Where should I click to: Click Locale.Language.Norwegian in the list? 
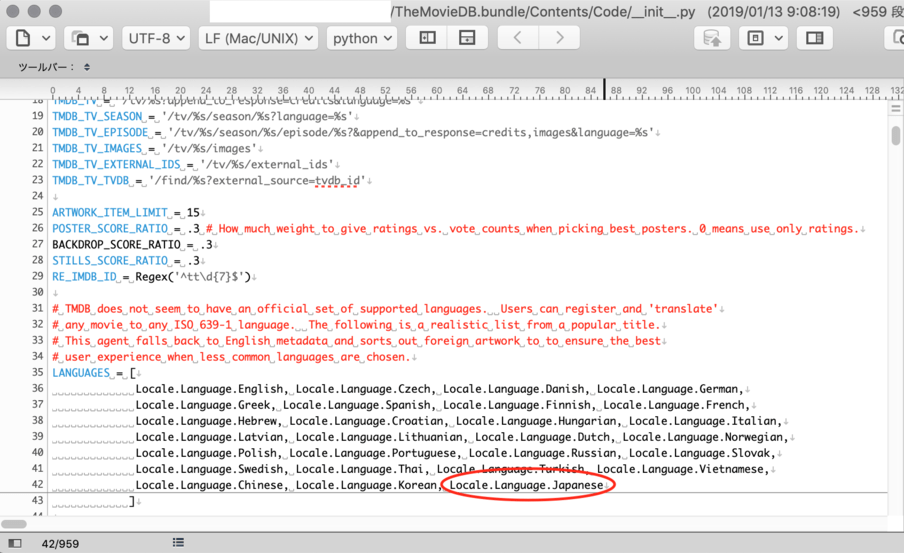click(703, 437)
